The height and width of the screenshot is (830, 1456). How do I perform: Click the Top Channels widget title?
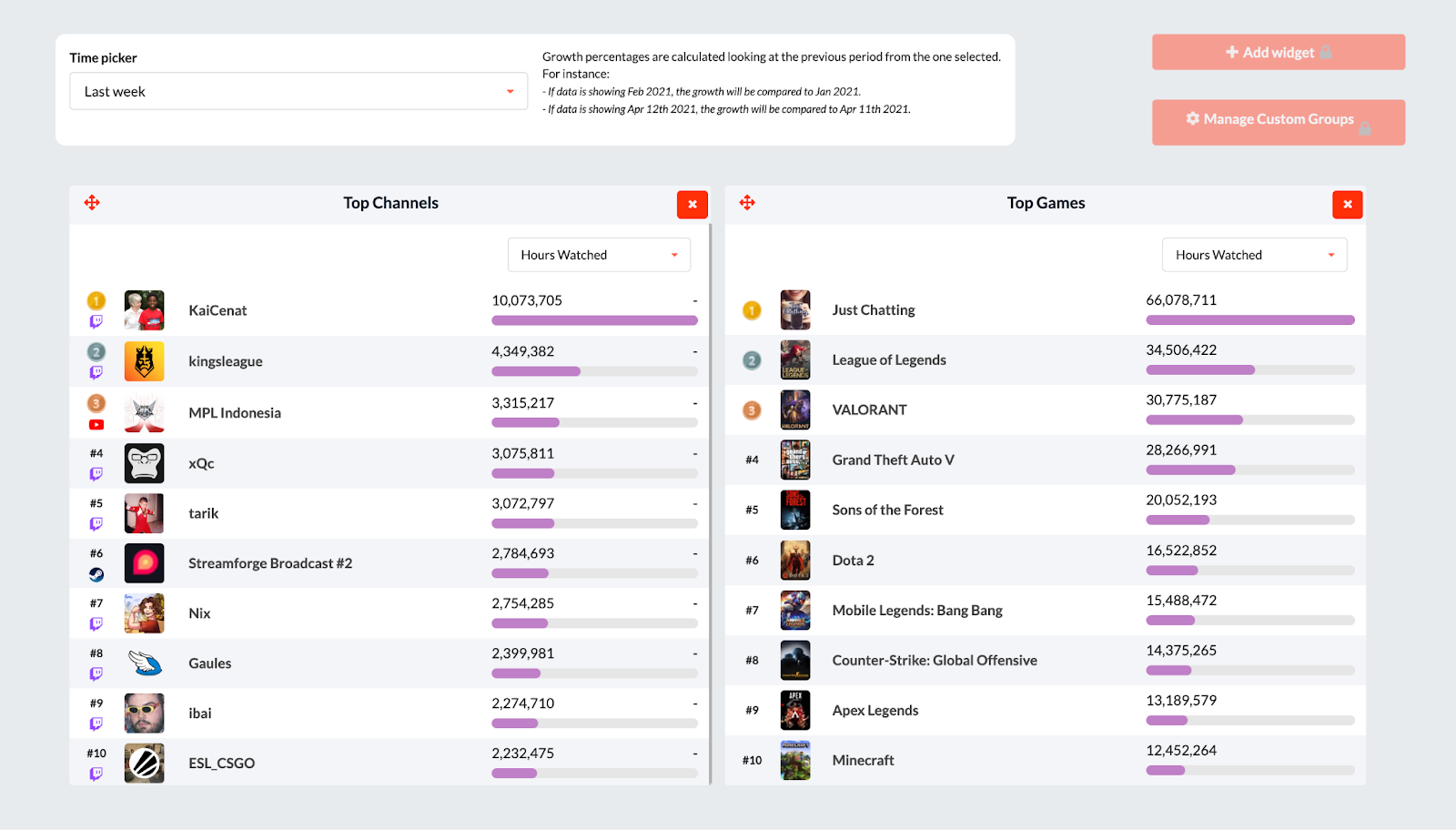tap(390, 203)
